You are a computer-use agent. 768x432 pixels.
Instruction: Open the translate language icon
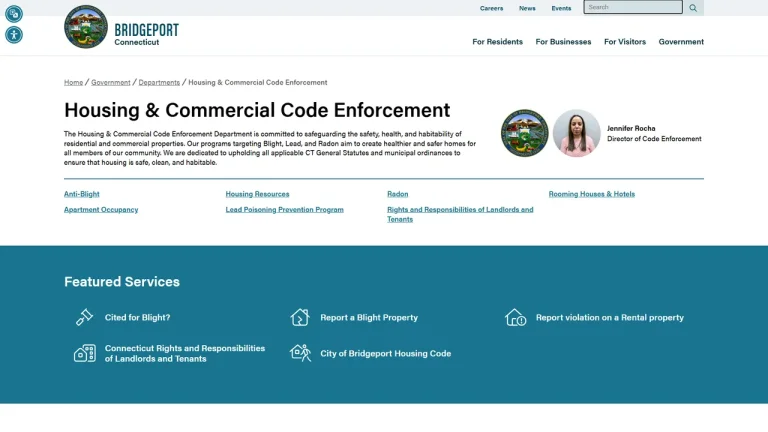pos(14,14)
